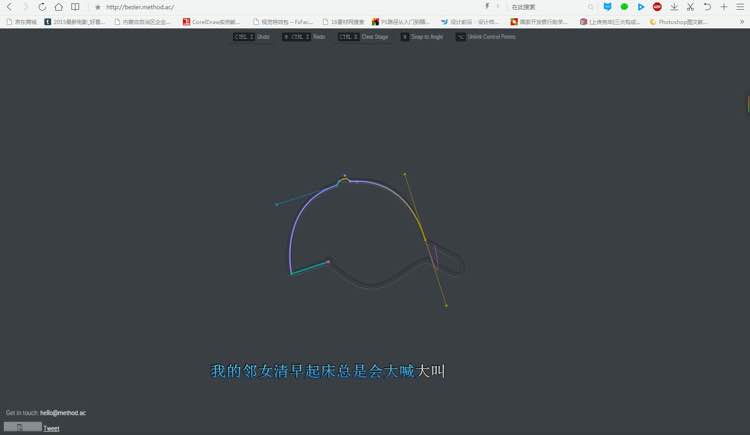
Task: Select the scissors screenshot icon
Action: pos(690,7)
